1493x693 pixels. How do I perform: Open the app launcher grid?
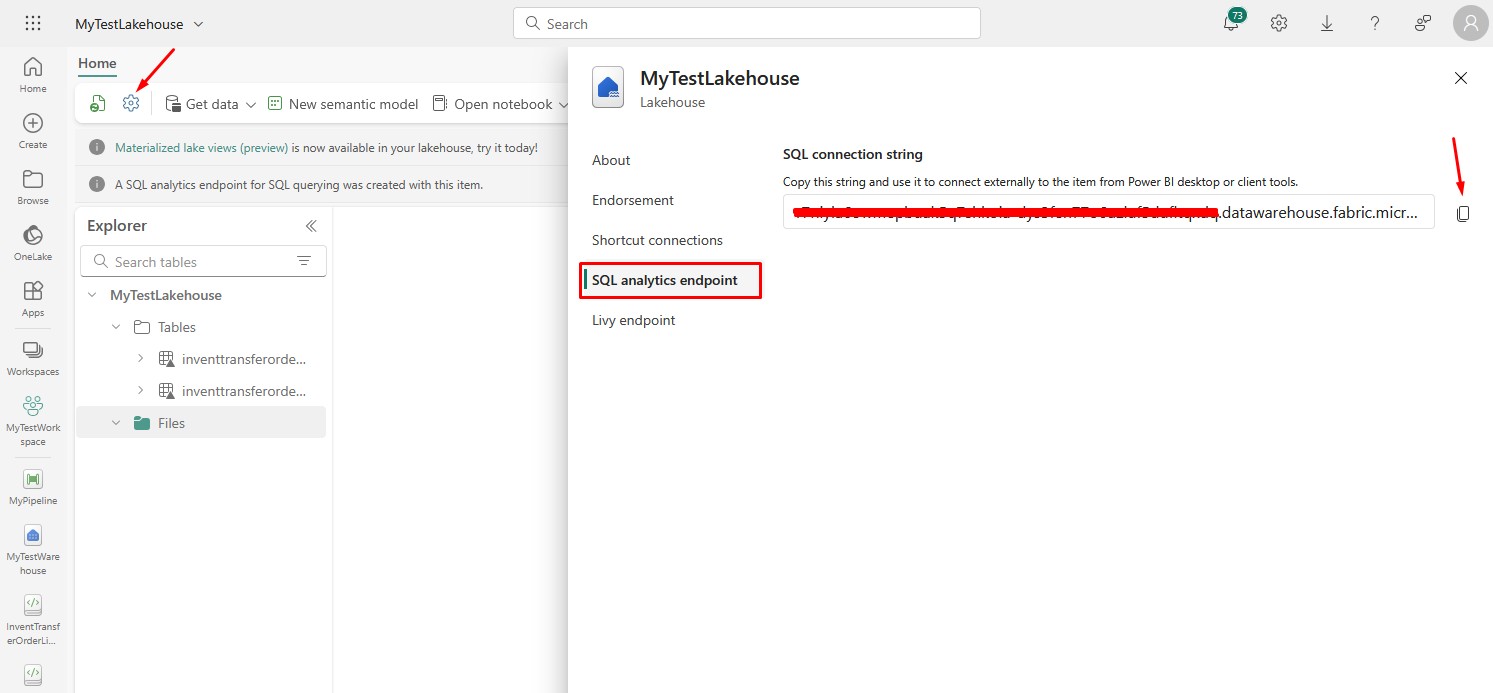click(33, 23)
